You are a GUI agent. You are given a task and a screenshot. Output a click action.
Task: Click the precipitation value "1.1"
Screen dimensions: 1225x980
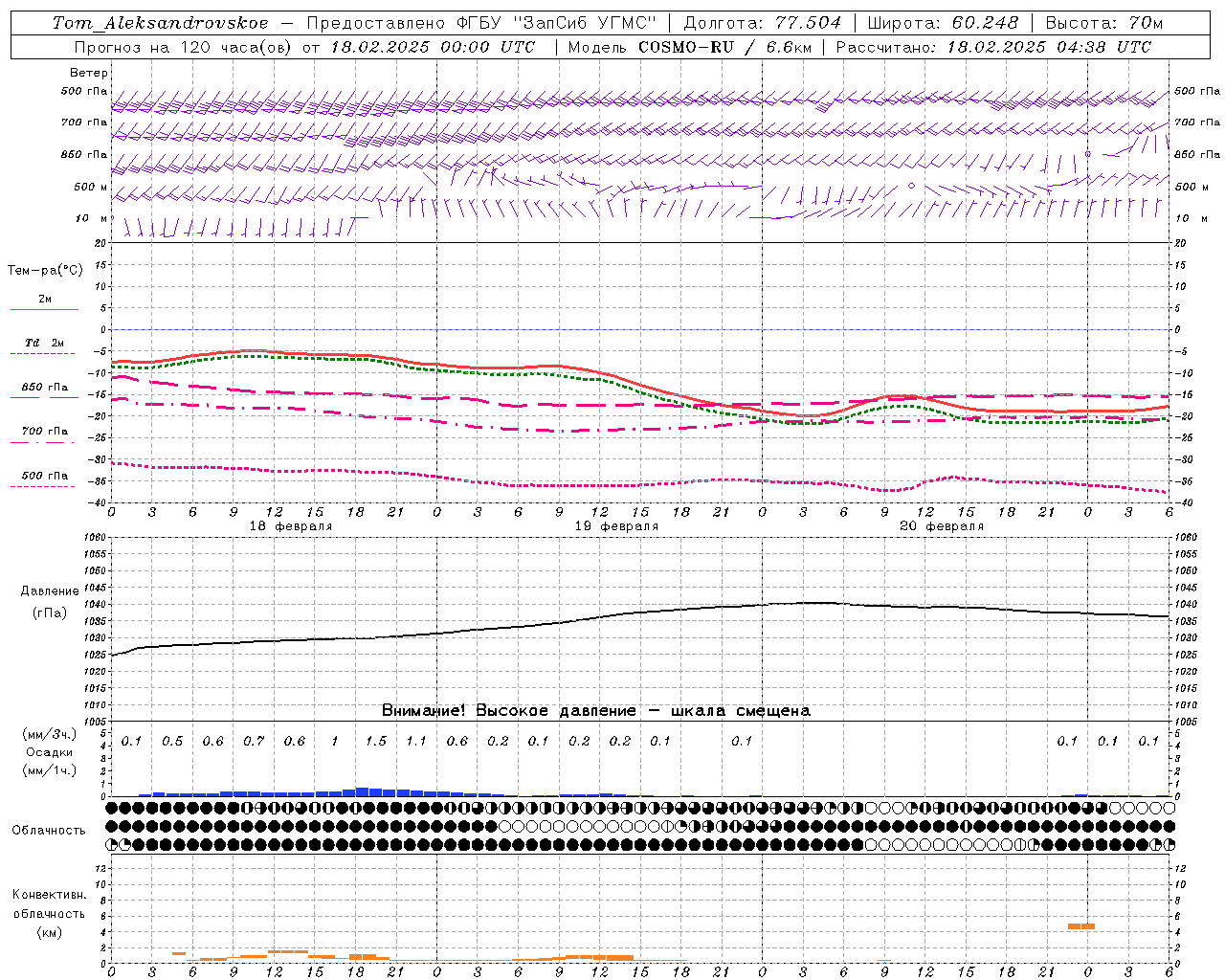tap(416, 741)
